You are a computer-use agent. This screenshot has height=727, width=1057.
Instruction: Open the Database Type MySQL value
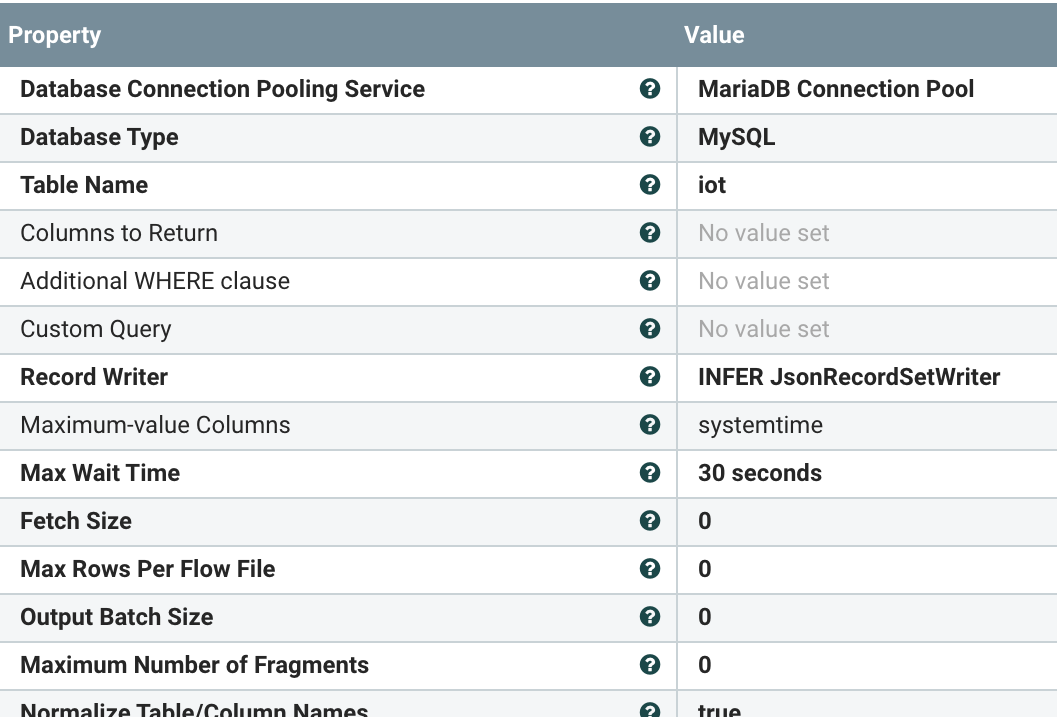[x=736, y=137]
